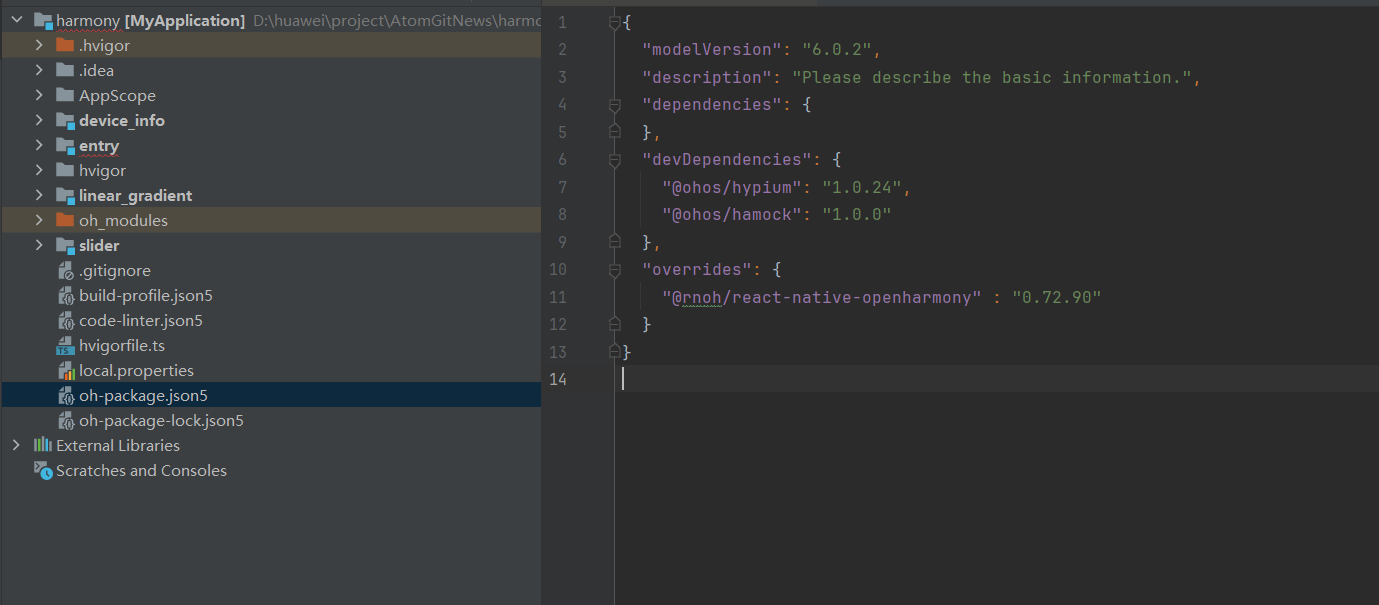Viewport: 1379px width, 605px height.
Task: Open the .gitignore file
Action: coord(115,270)
